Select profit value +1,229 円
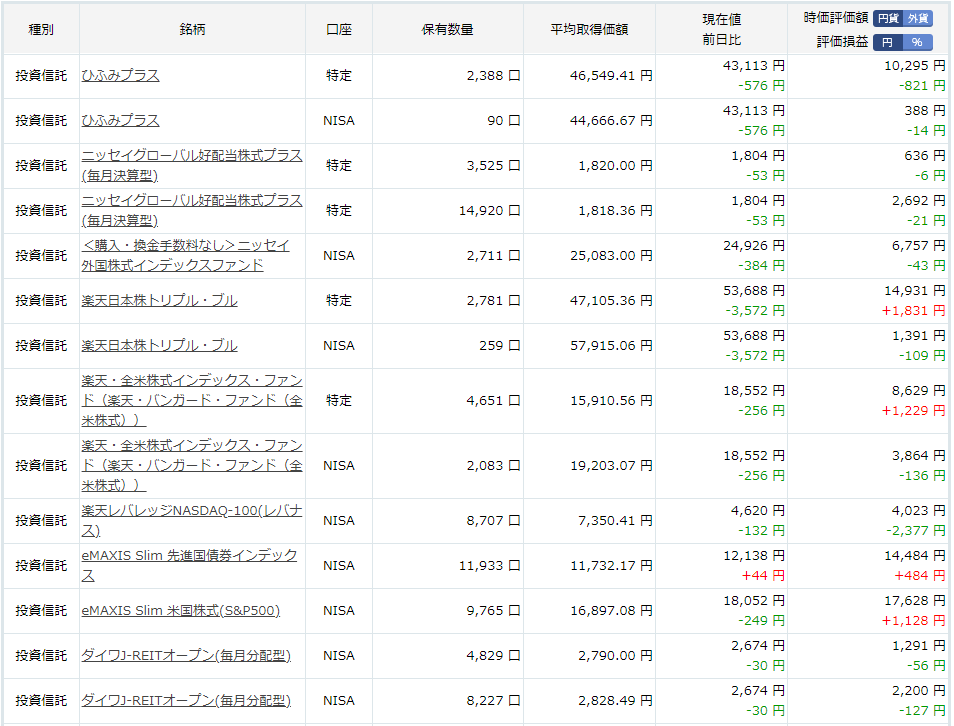This screenshot has height=726, width=954. click(914, 411)
